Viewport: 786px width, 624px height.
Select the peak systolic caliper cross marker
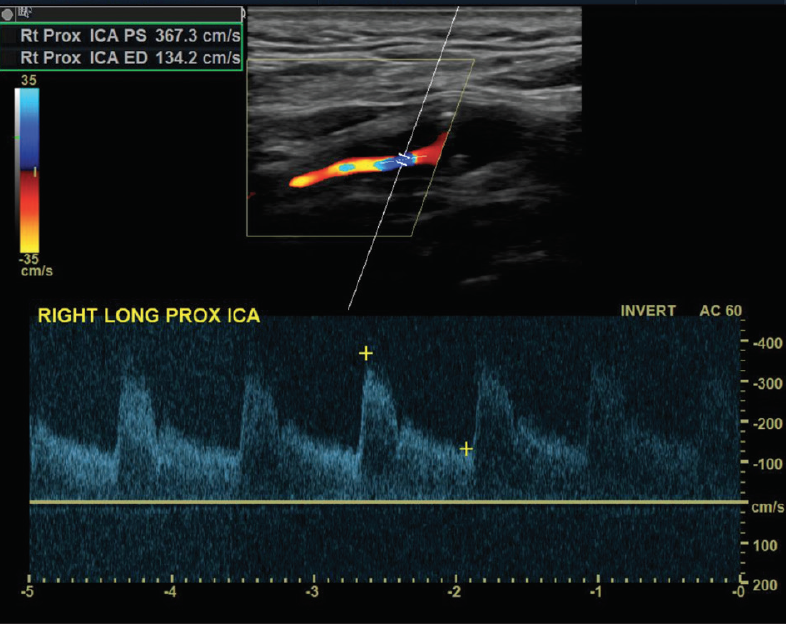click(366, 353)
